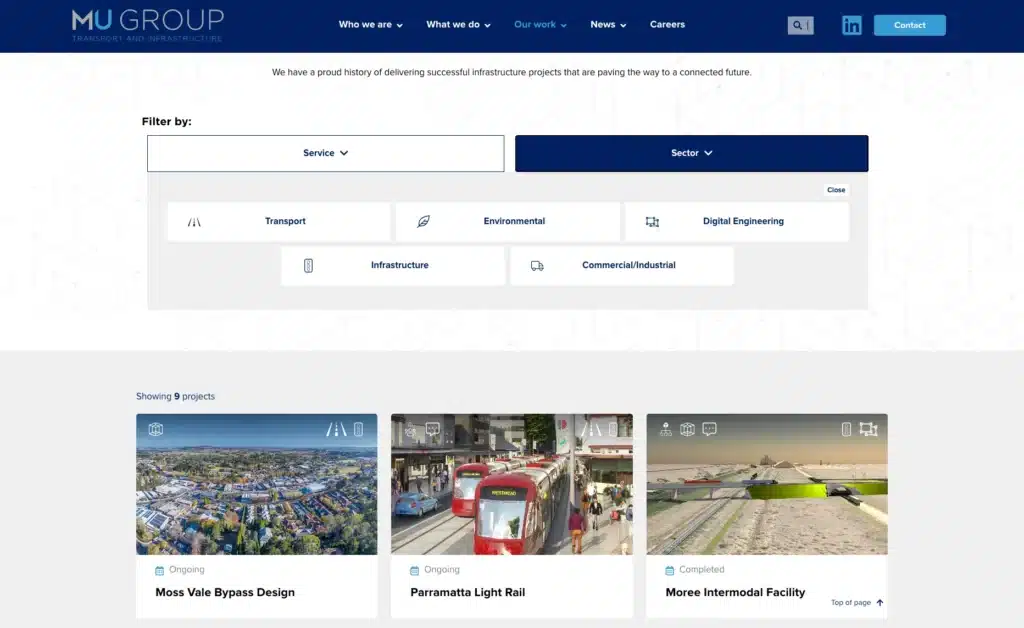This screenshot has width=1024, height=628.
Task: Click the Infrastructure bridge icon
Action: pyautogui.click(x=308, y=265)
